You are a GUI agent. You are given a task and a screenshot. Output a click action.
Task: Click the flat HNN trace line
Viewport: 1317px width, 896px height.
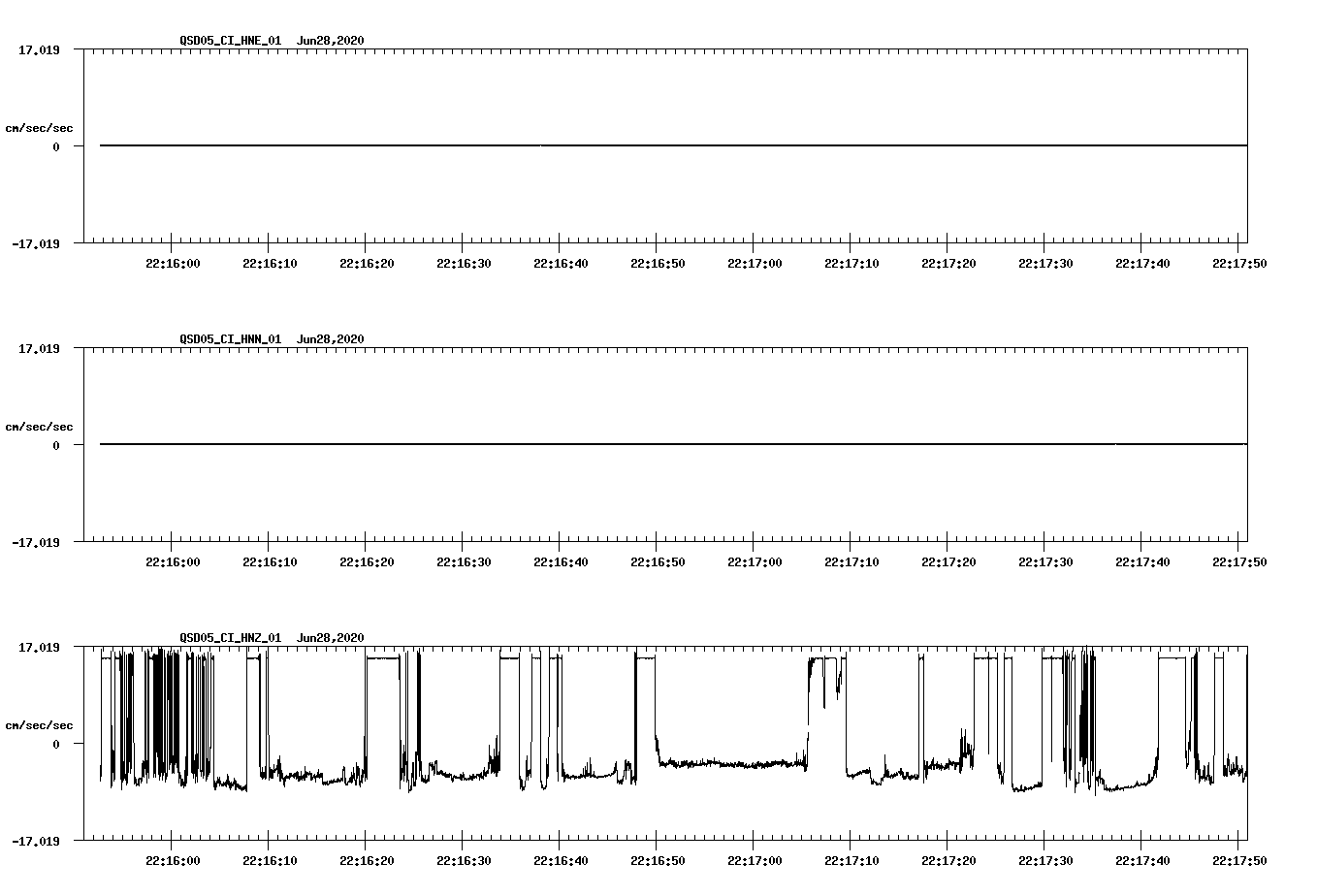click(673, 444)
